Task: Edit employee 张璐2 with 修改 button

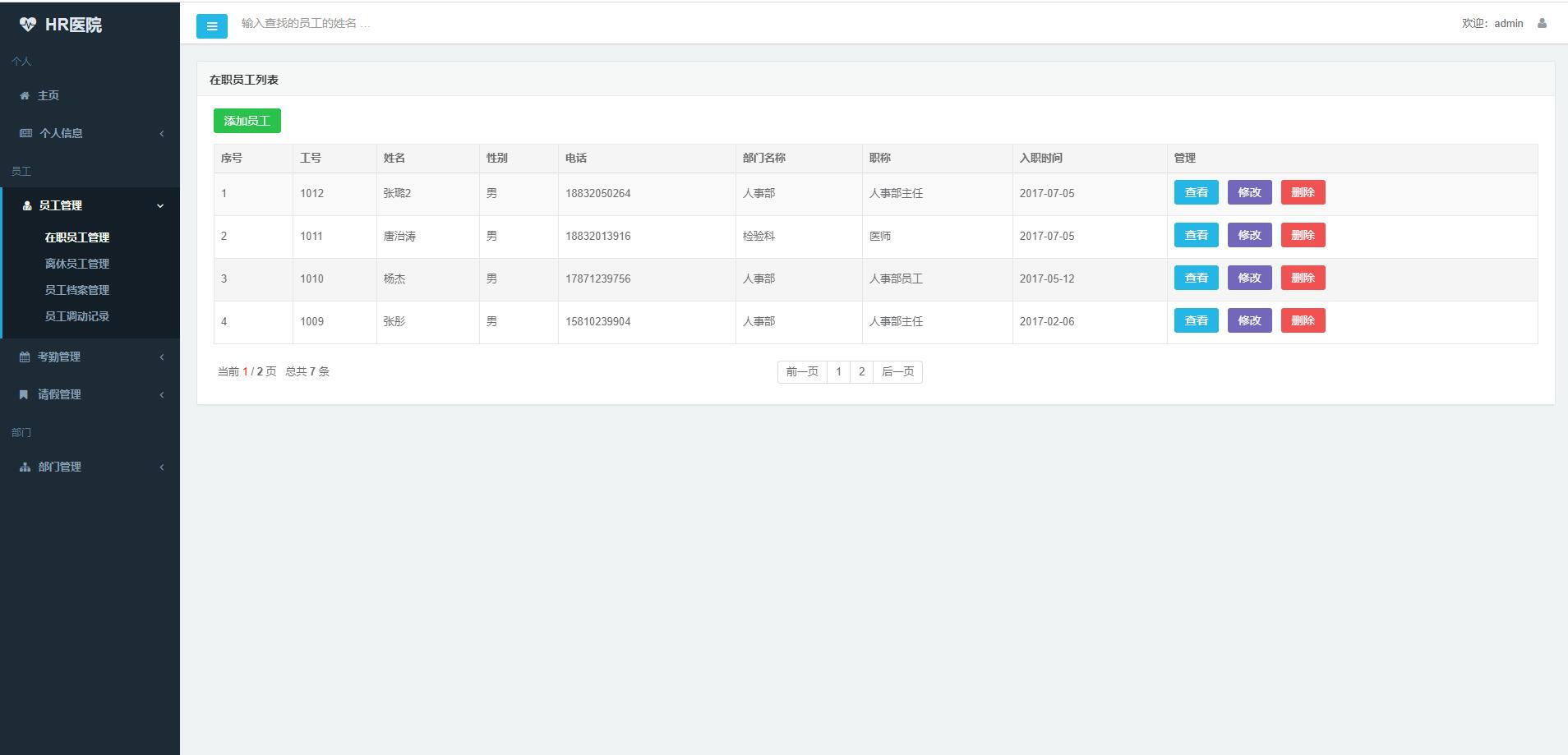Action: [x=1250, y=192]
